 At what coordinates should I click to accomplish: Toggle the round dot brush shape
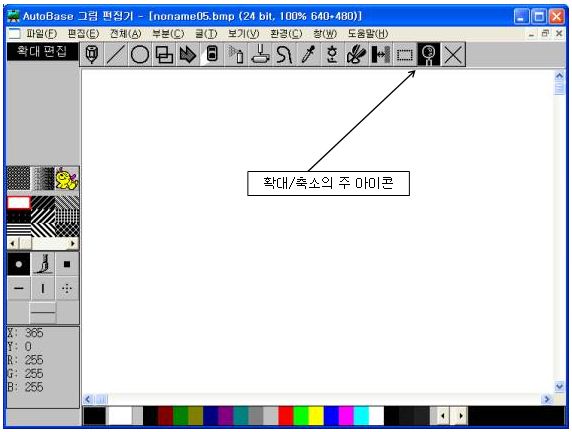[x=19, y=264]
